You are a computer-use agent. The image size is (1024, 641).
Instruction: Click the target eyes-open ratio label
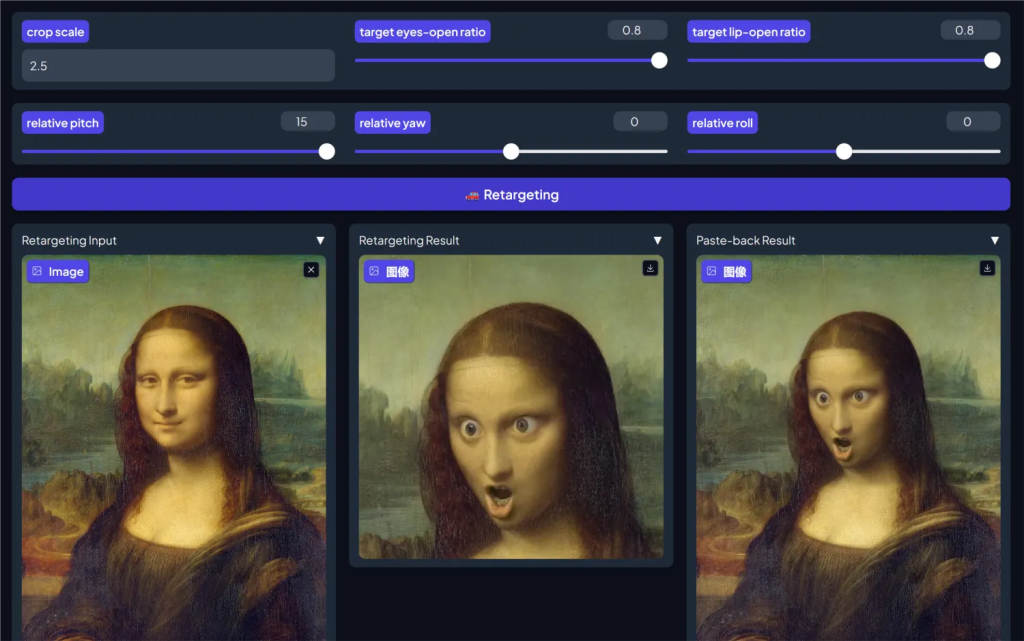tap(423, 31)
